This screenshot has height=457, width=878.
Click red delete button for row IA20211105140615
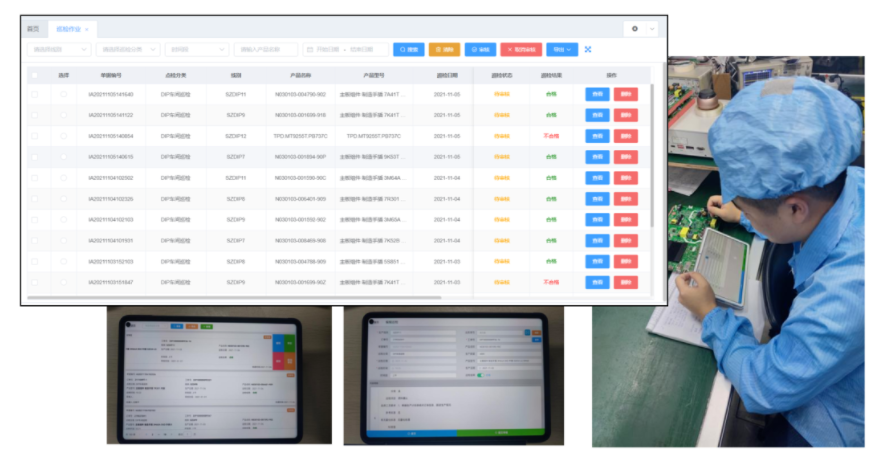pos(626,157)
